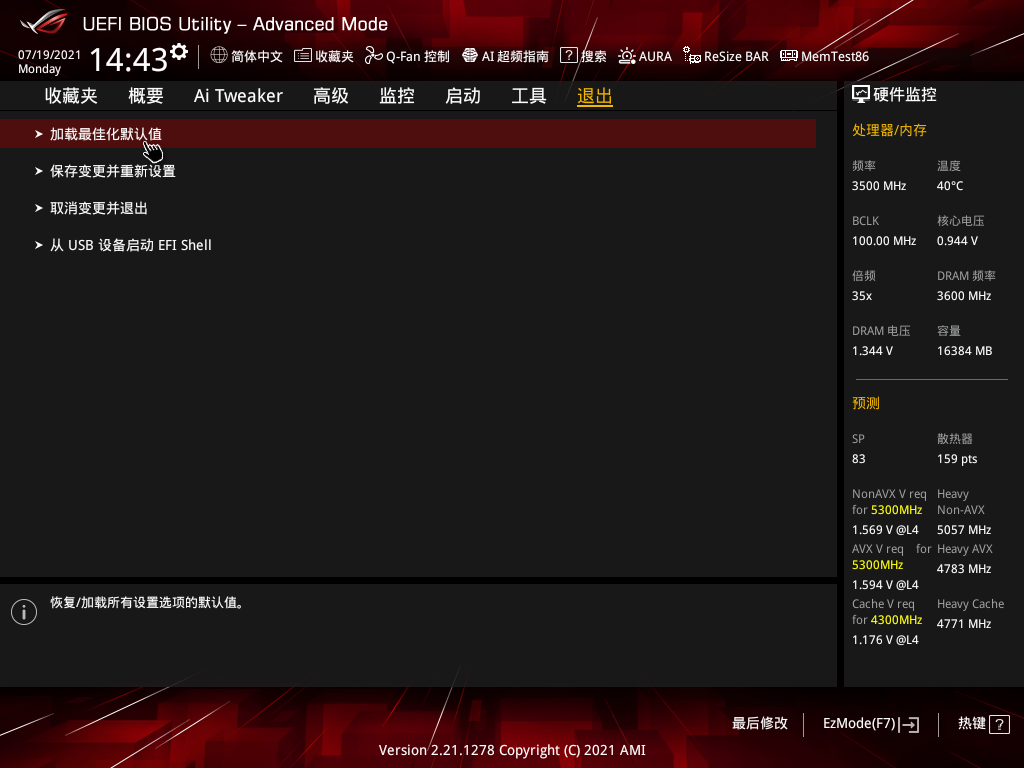Click the 0.944 V core voltage

coord(957,241)
